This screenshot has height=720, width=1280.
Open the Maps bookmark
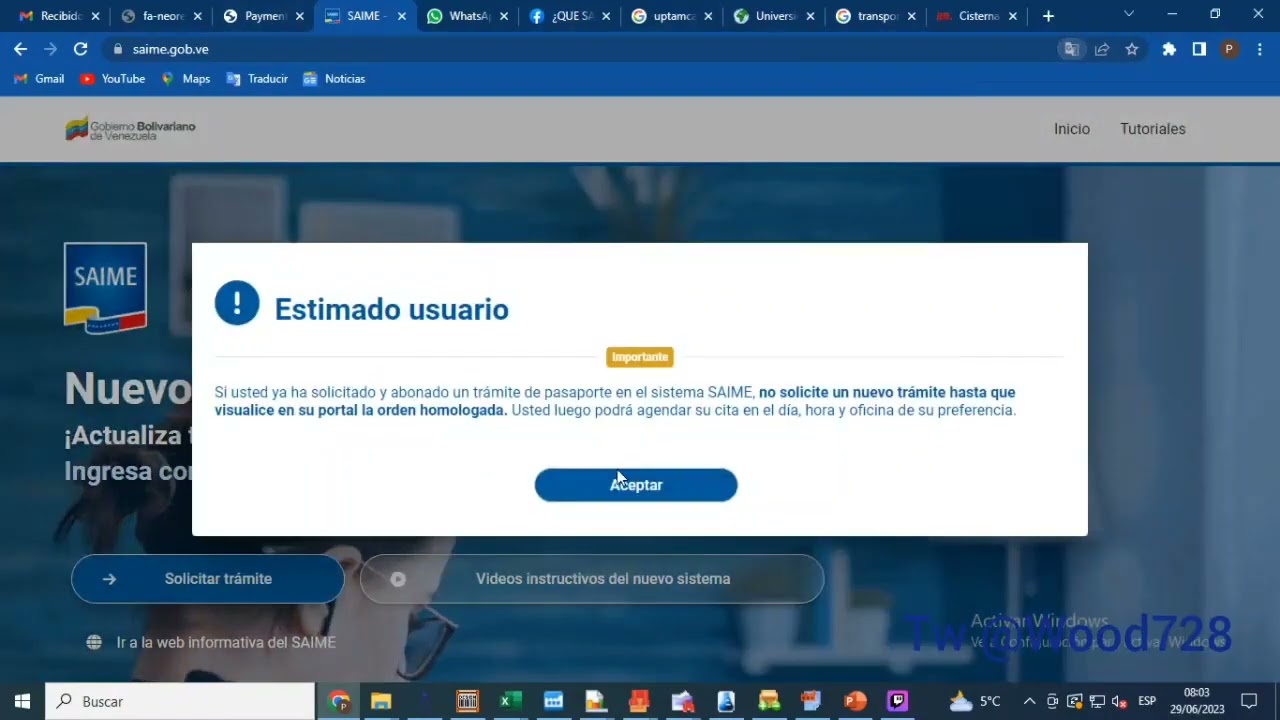tap(185, 79)
